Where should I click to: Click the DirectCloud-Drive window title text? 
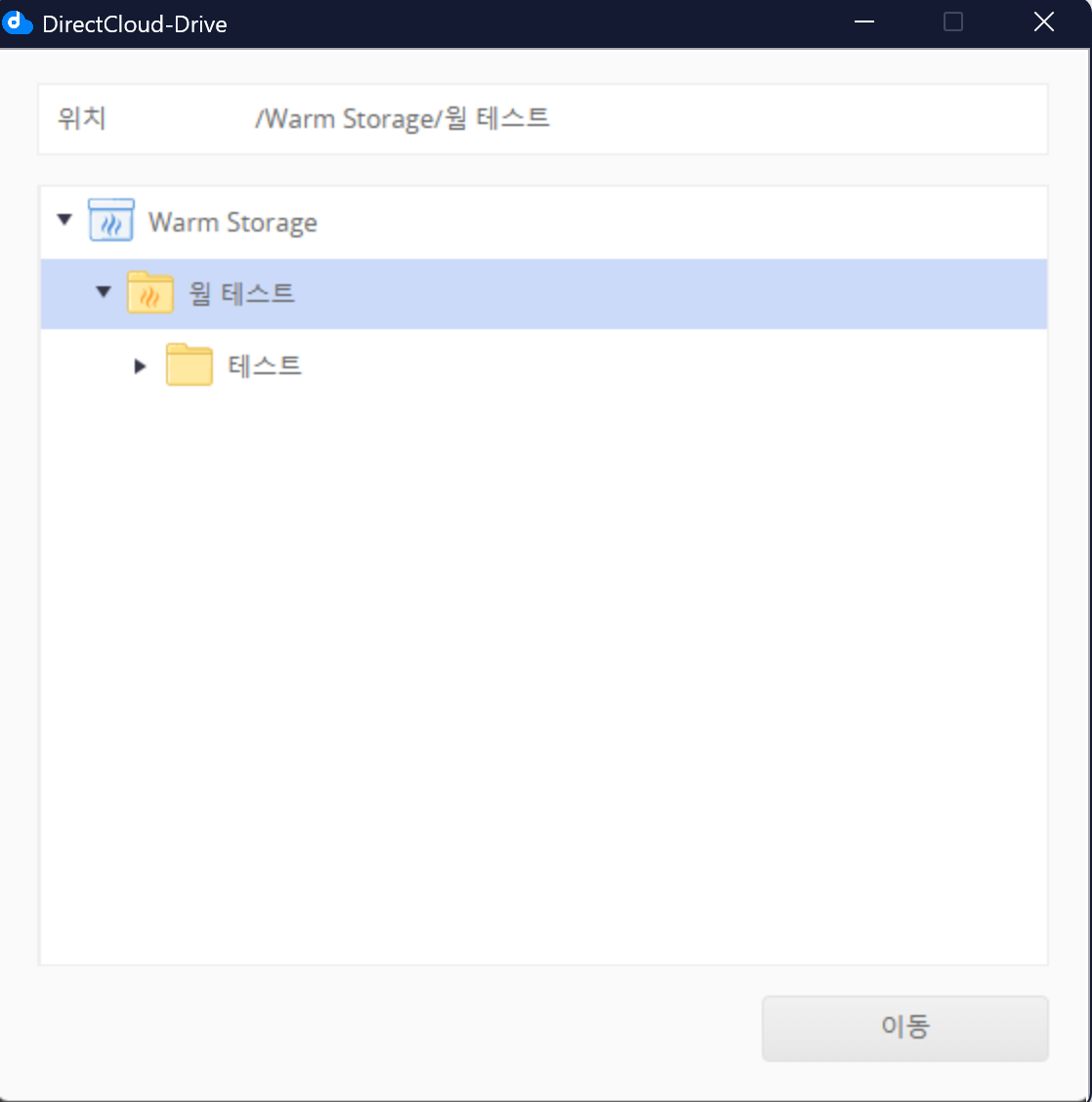(135, 24)
